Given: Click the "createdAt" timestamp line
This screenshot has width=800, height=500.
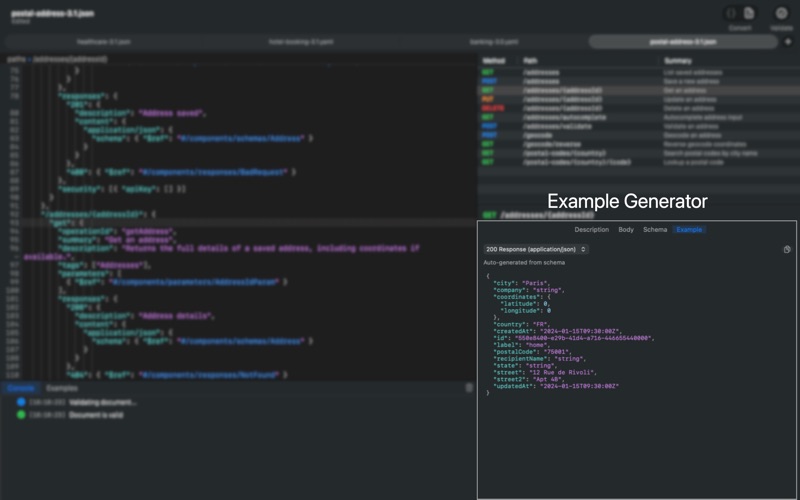Looking at the screenshot, I should click(557, 332).
